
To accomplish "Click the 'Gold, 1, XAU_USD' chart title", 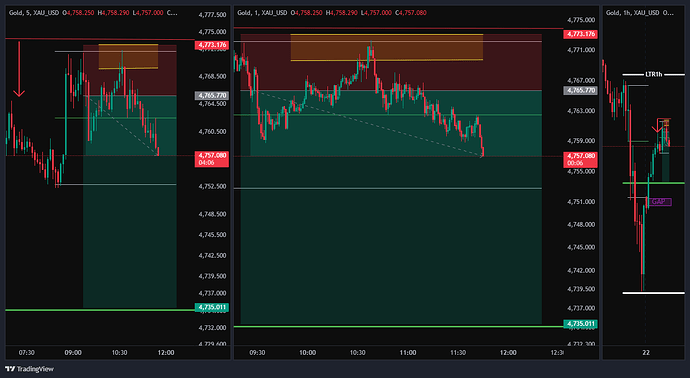I will [x=262, y=13].
